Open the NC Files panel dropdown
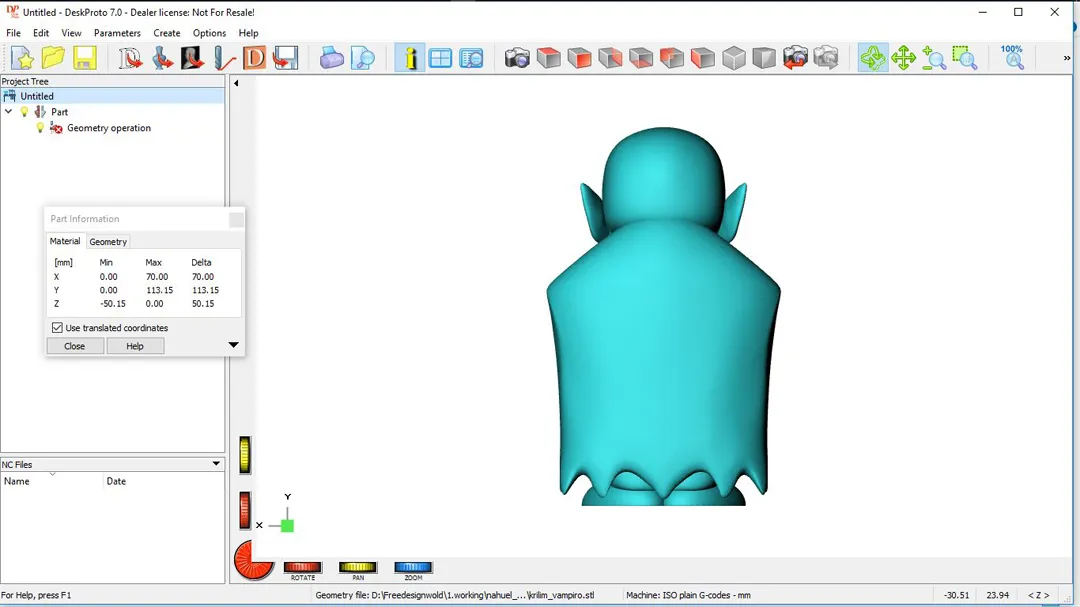This screenshot has width=1080, height=607. pyautogui.click(x=216, y=464)
